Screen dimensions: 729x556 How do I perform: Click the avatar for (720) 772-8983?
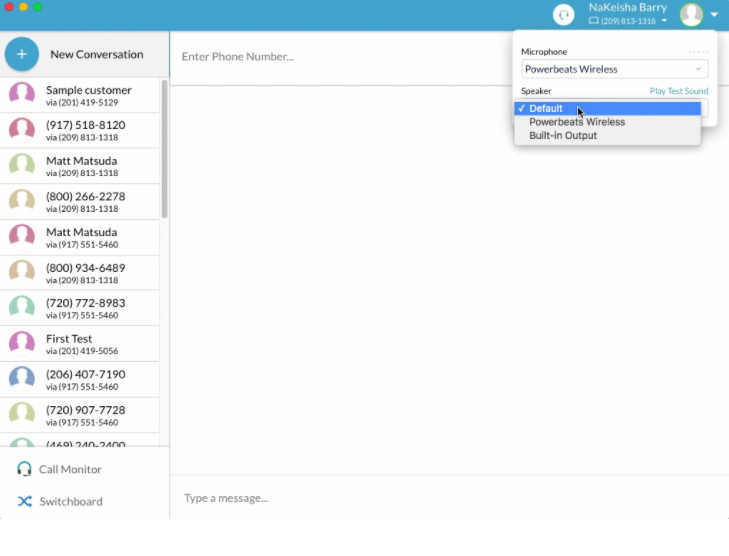click(x=22, y=308)
